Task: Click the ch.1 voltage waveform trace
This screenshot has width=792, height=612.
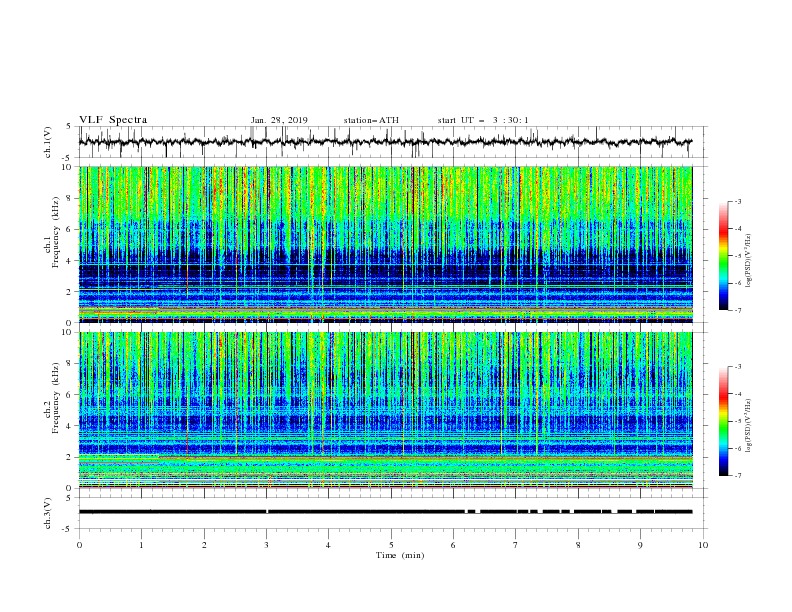Action: (x=385, y=142)
